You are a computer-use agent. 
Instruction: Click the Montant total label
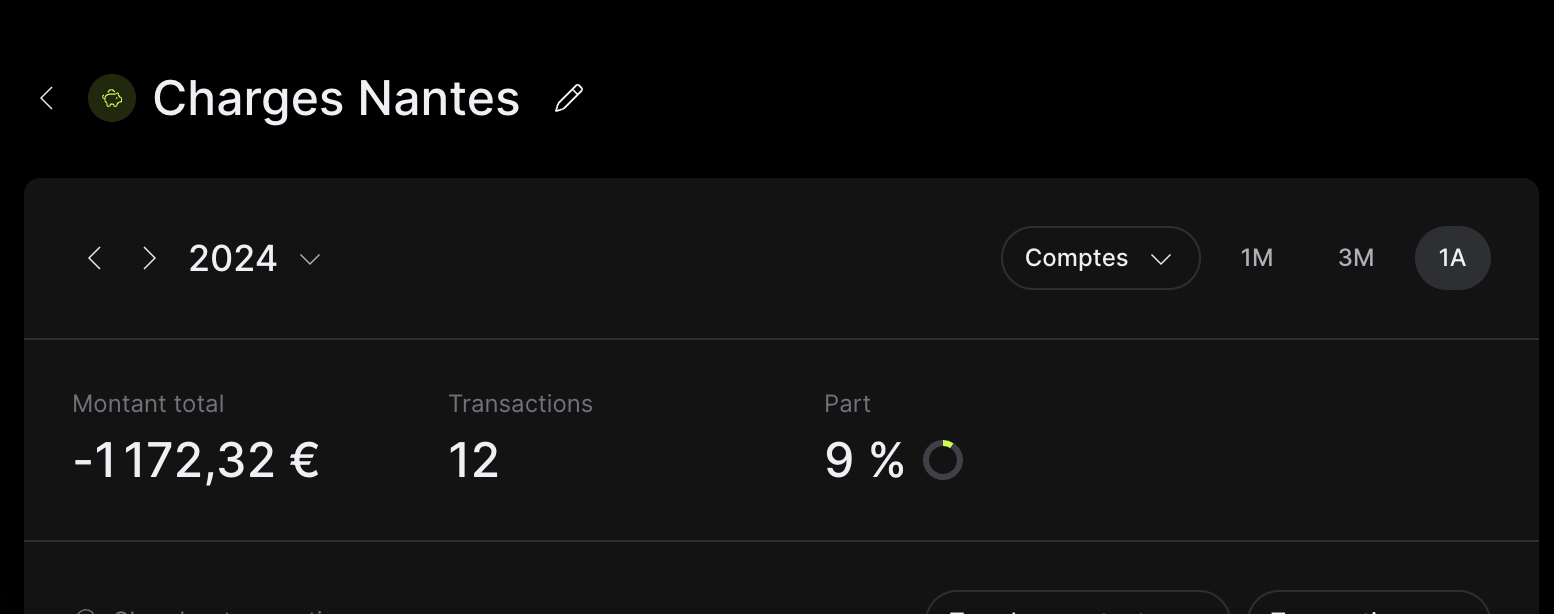(148, 404)
